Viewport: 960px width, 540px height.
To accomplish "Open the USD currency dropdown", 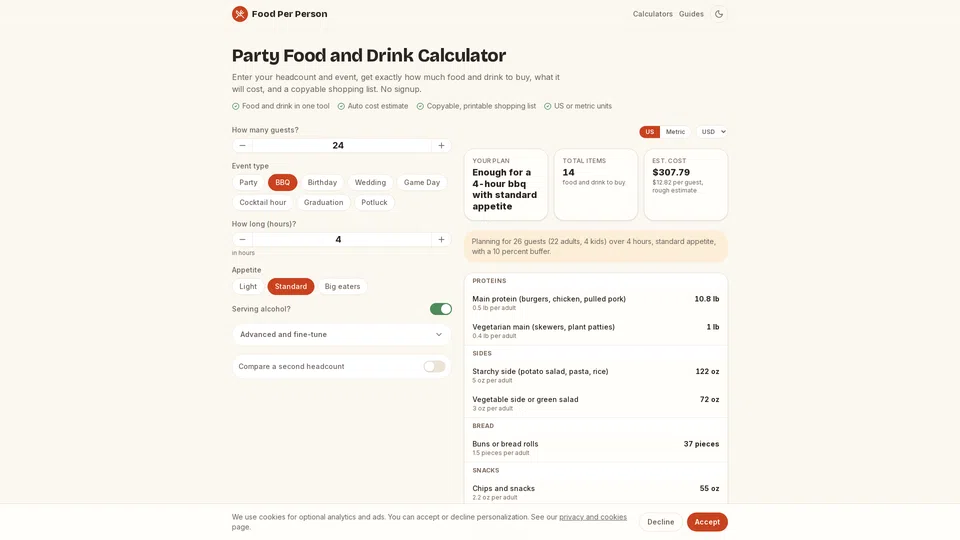I will [x=713, y=132].
